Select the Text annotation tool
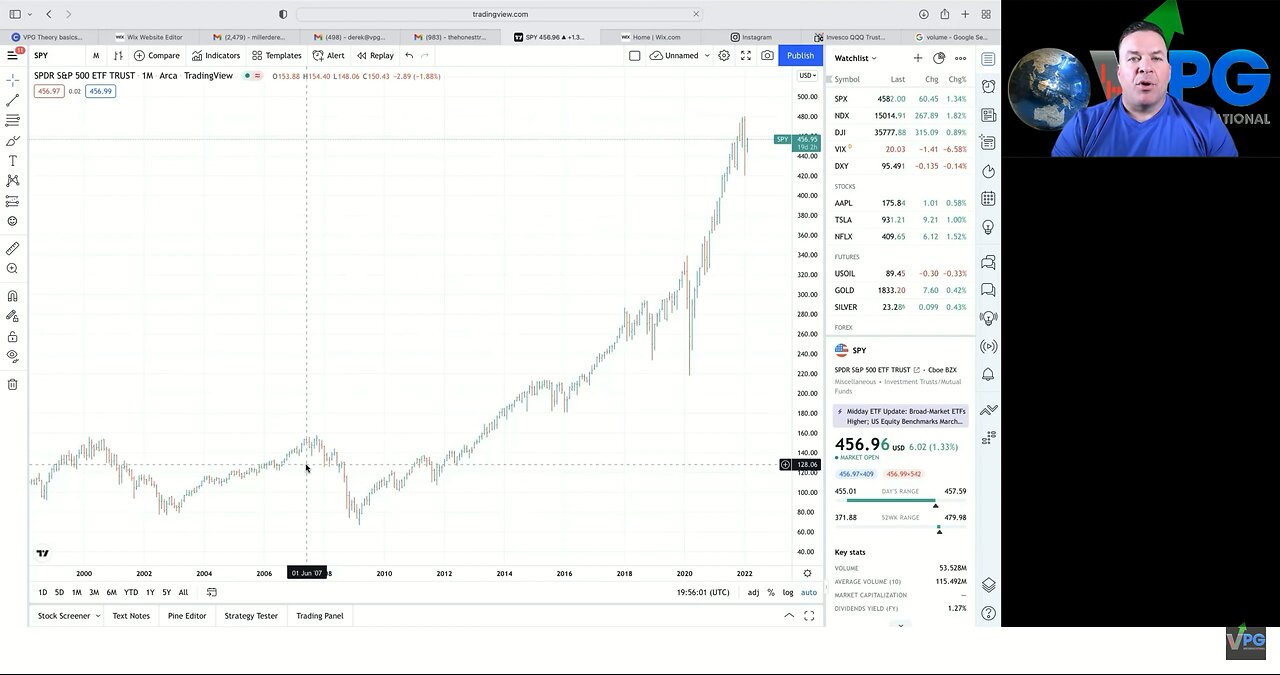Viewport: 1280px width, 675px height. click(12, 160)
